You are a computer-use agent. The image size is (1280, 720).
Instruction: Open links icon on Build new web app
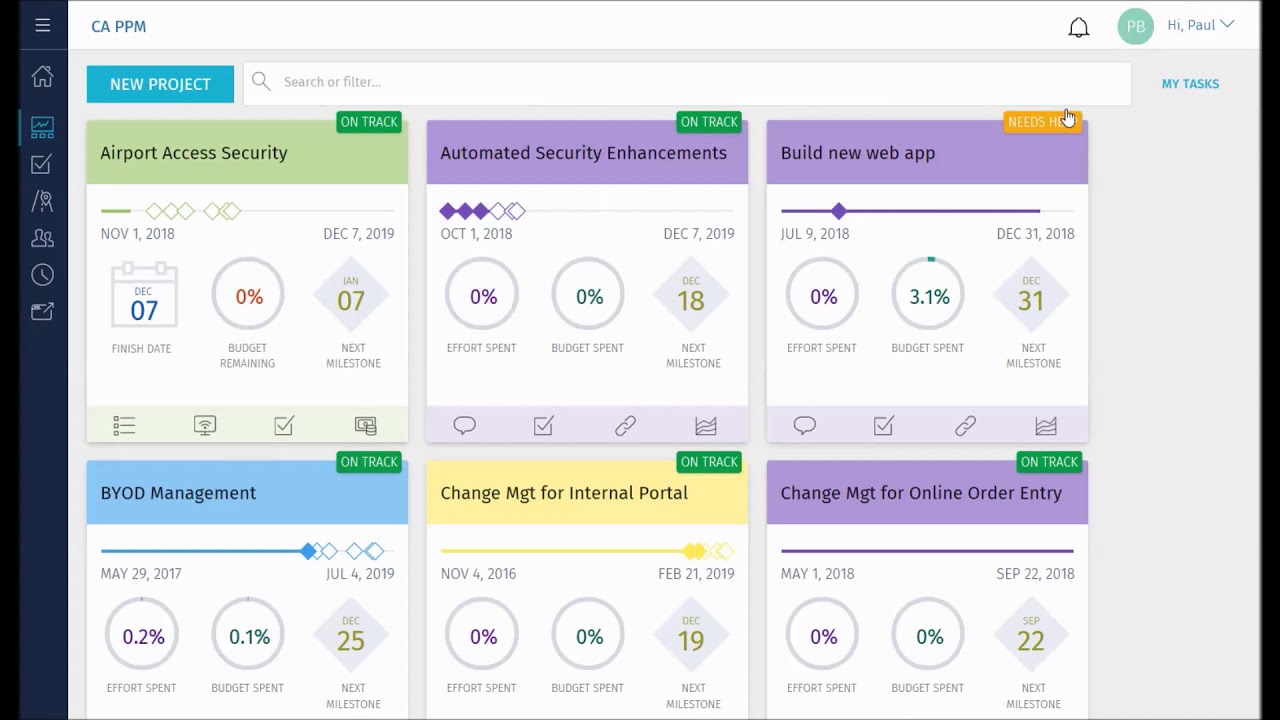click(x=965, y=426)
